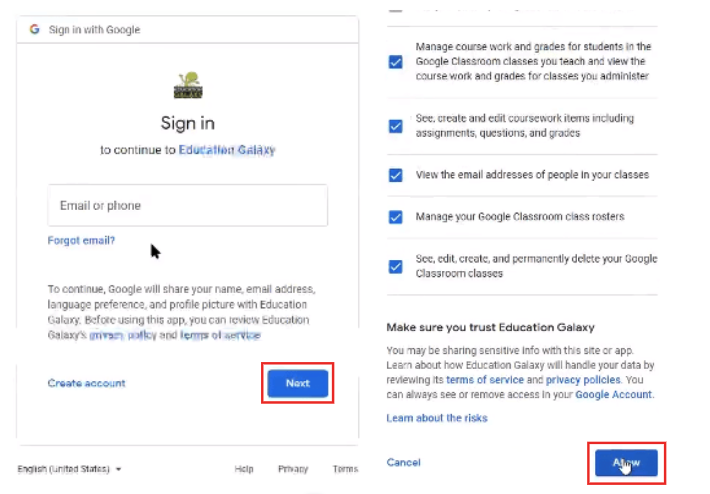Uncheck the manage course work and grades permission
Screen dimensions: 710x494
coord(395,62)
